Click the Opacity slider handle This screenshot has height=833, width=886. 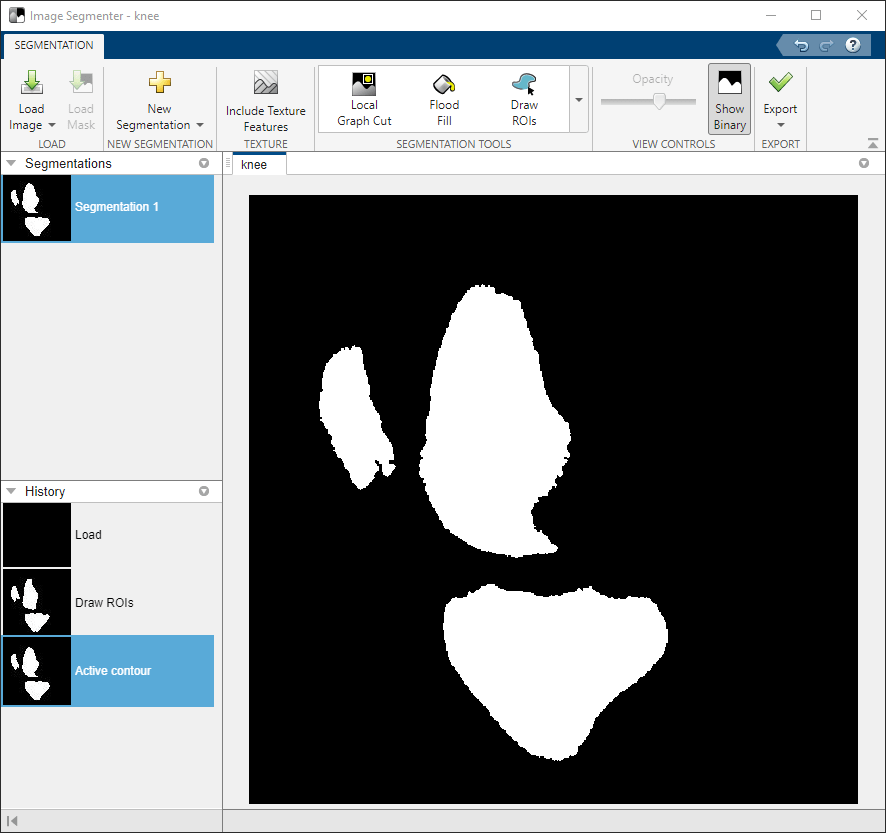click(659, 101)
